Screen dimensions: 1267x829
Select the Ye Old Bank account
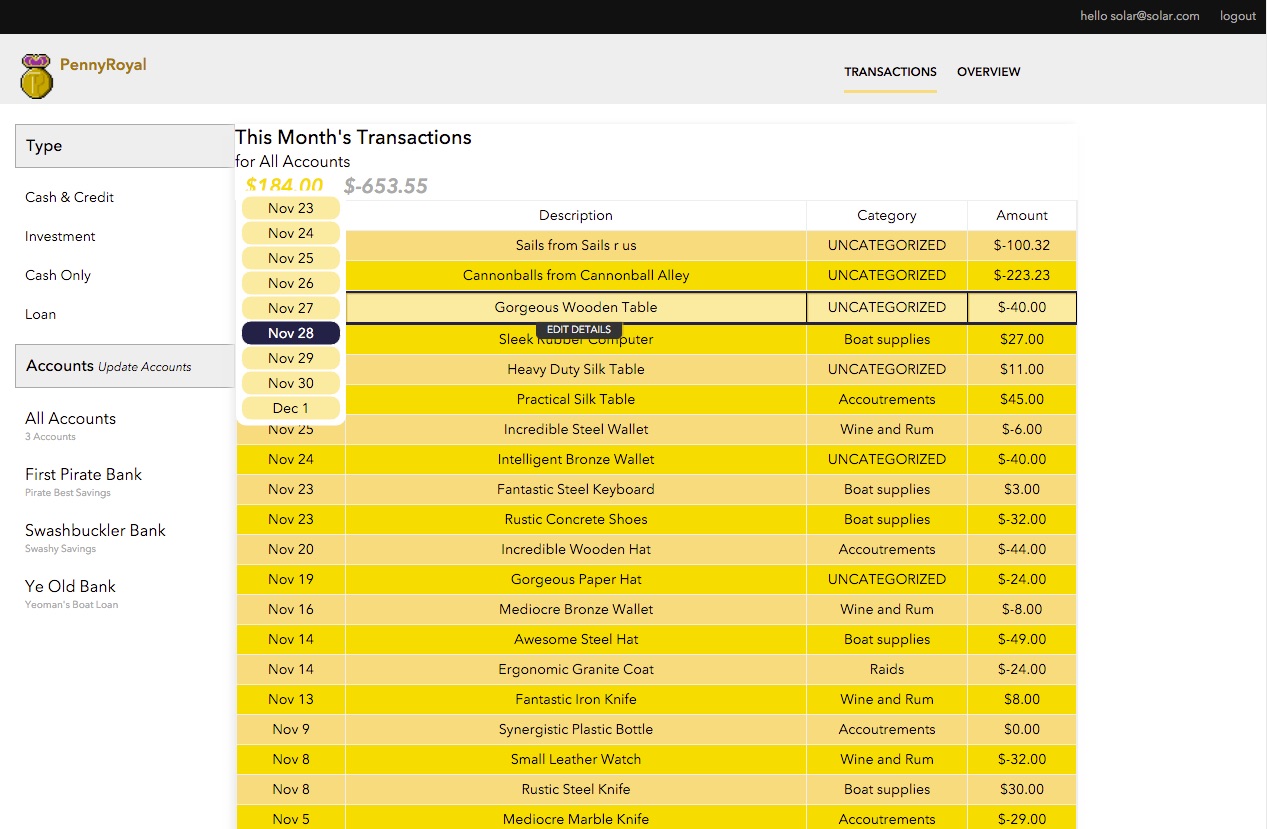pos(71,587)
